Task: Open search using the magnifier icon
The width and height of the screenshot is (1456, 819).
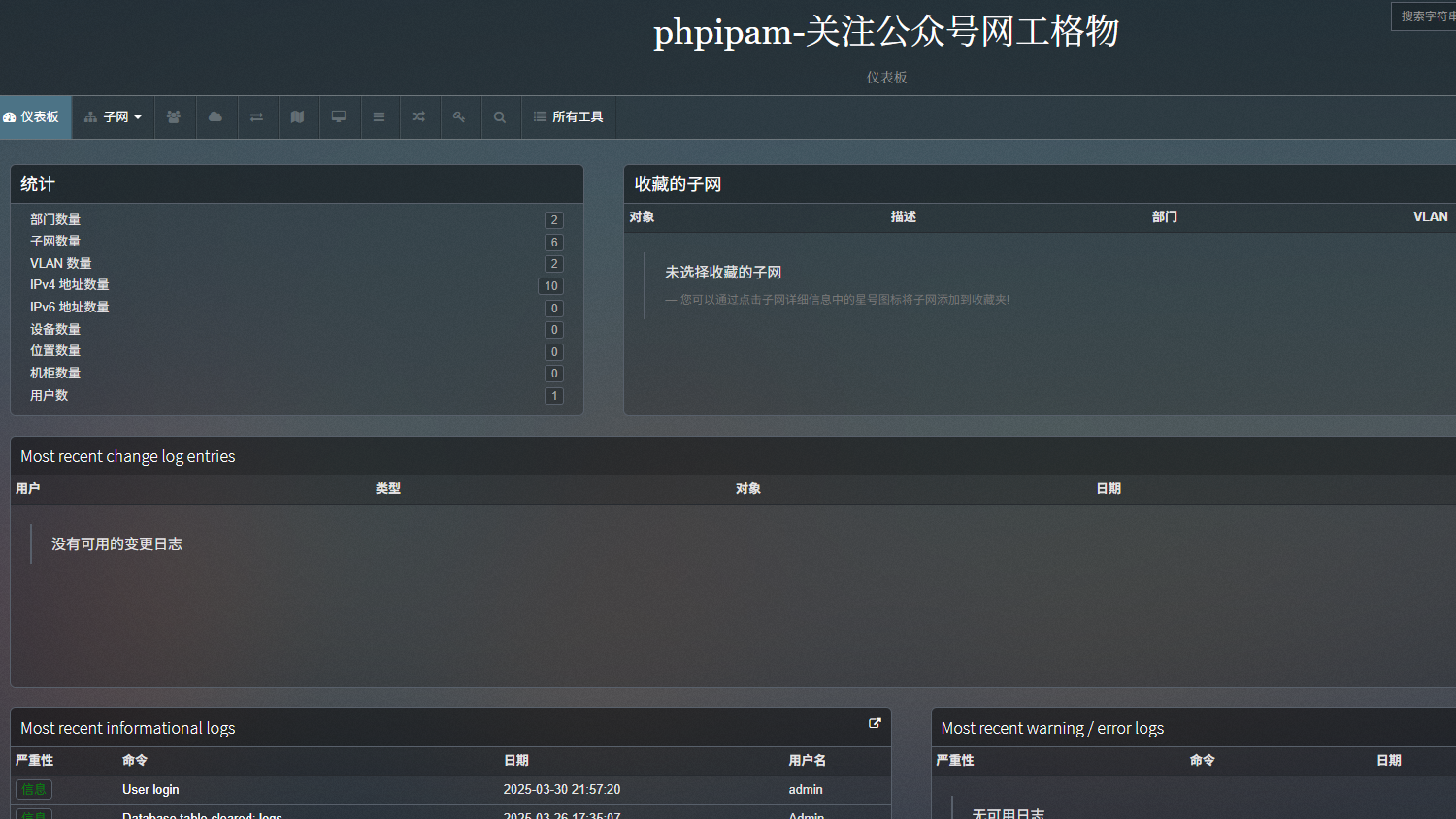Action: tap(500, 116)
